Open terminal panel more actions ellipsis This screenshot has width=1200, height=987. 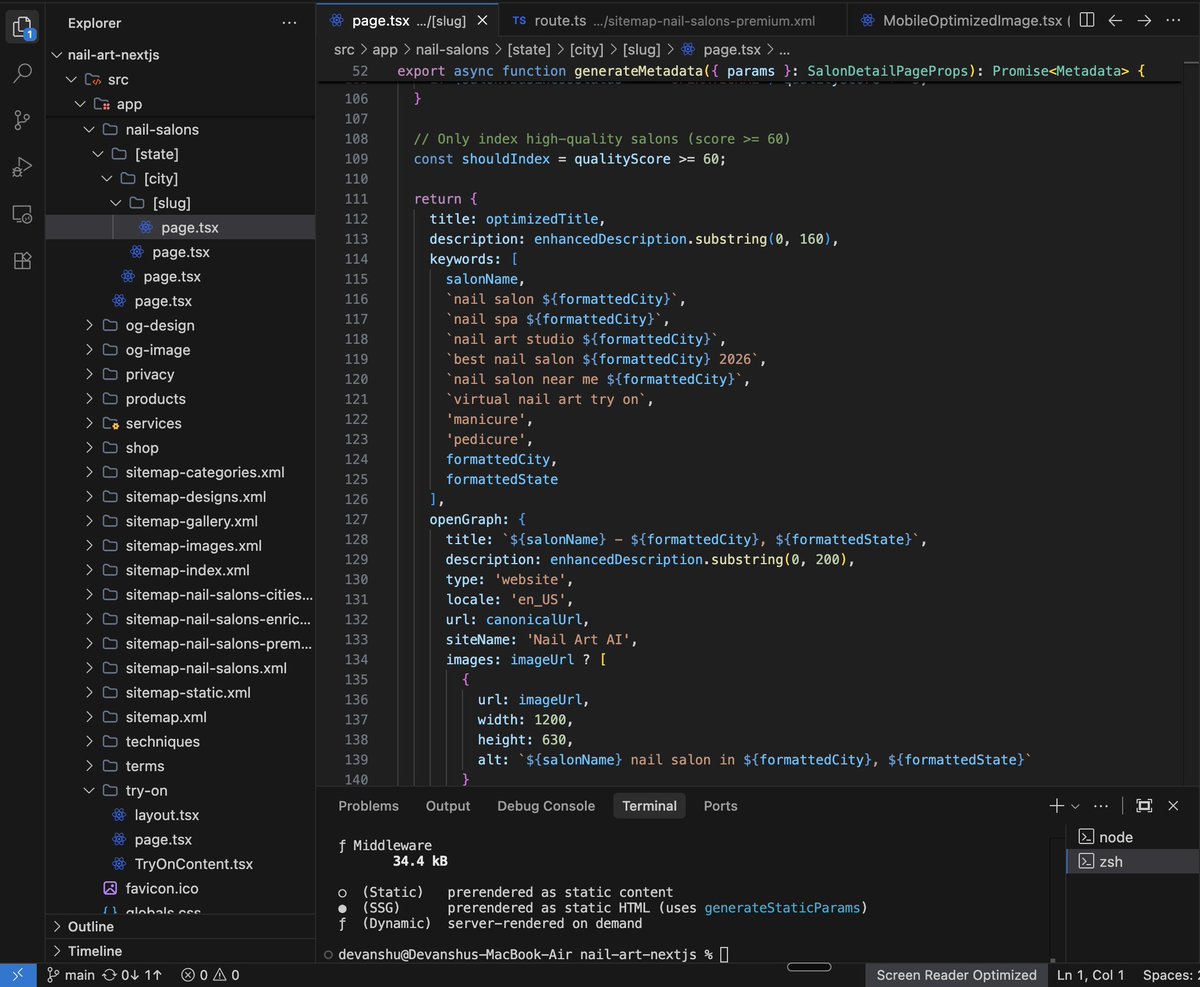pos(1101,805)
